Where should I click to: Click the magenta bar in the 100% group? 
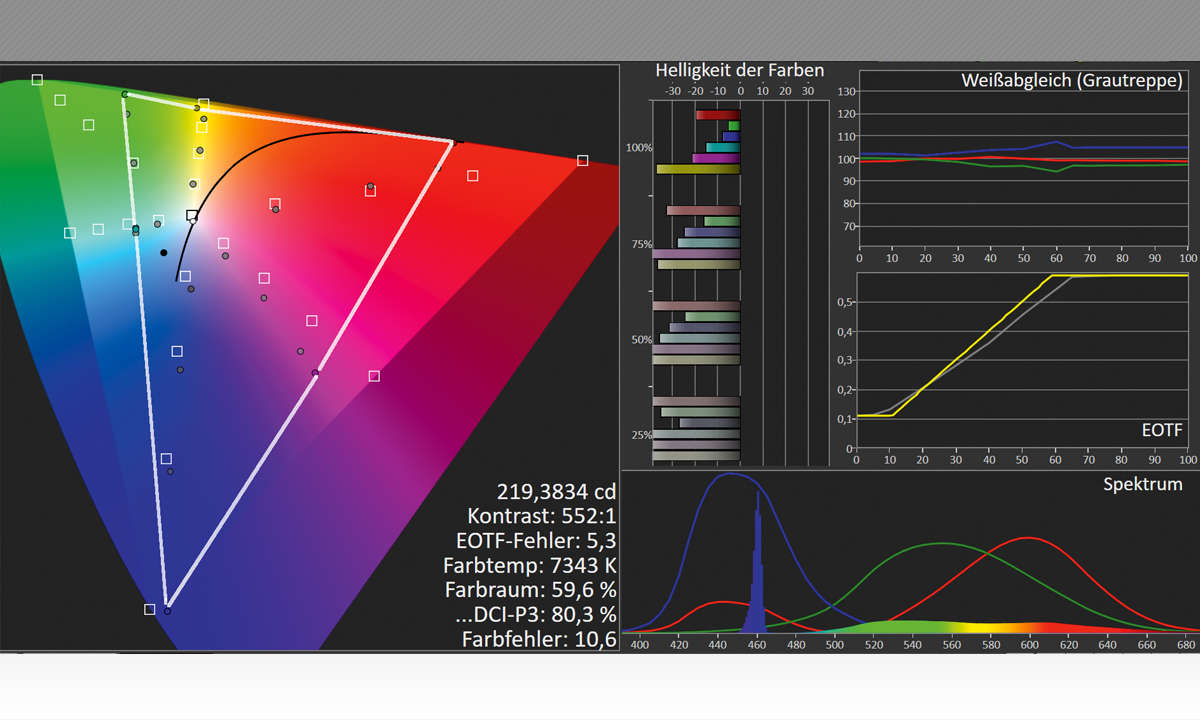point(716,158)
